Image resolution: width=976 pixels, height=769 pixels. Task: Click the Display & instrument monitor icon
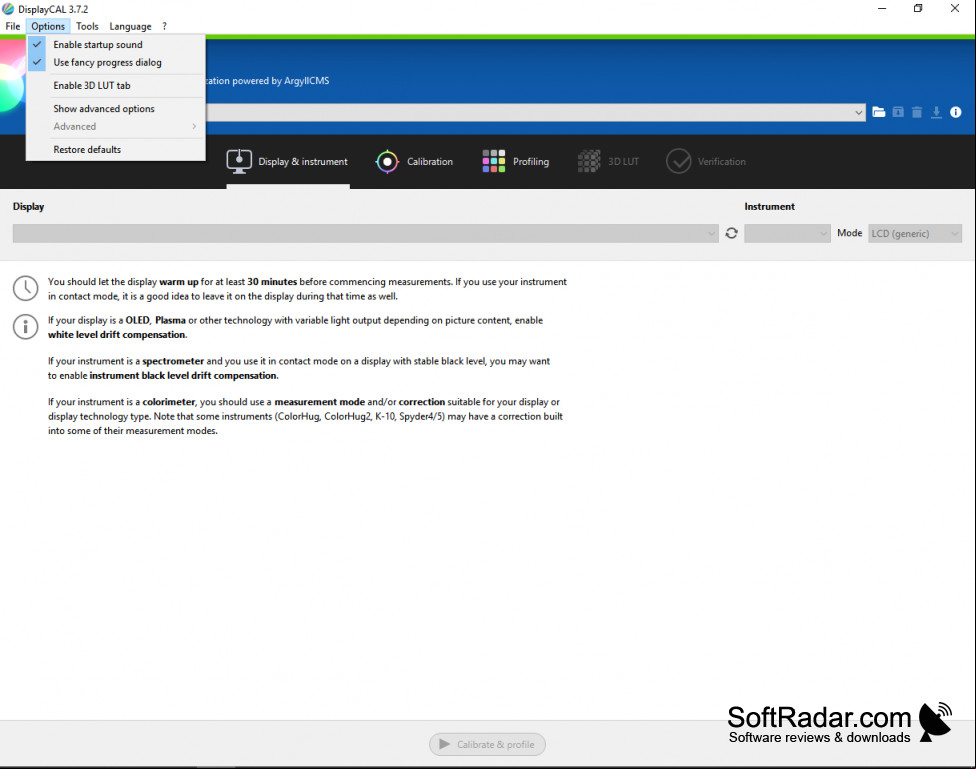pyautogui.click(x=239, y=161)
